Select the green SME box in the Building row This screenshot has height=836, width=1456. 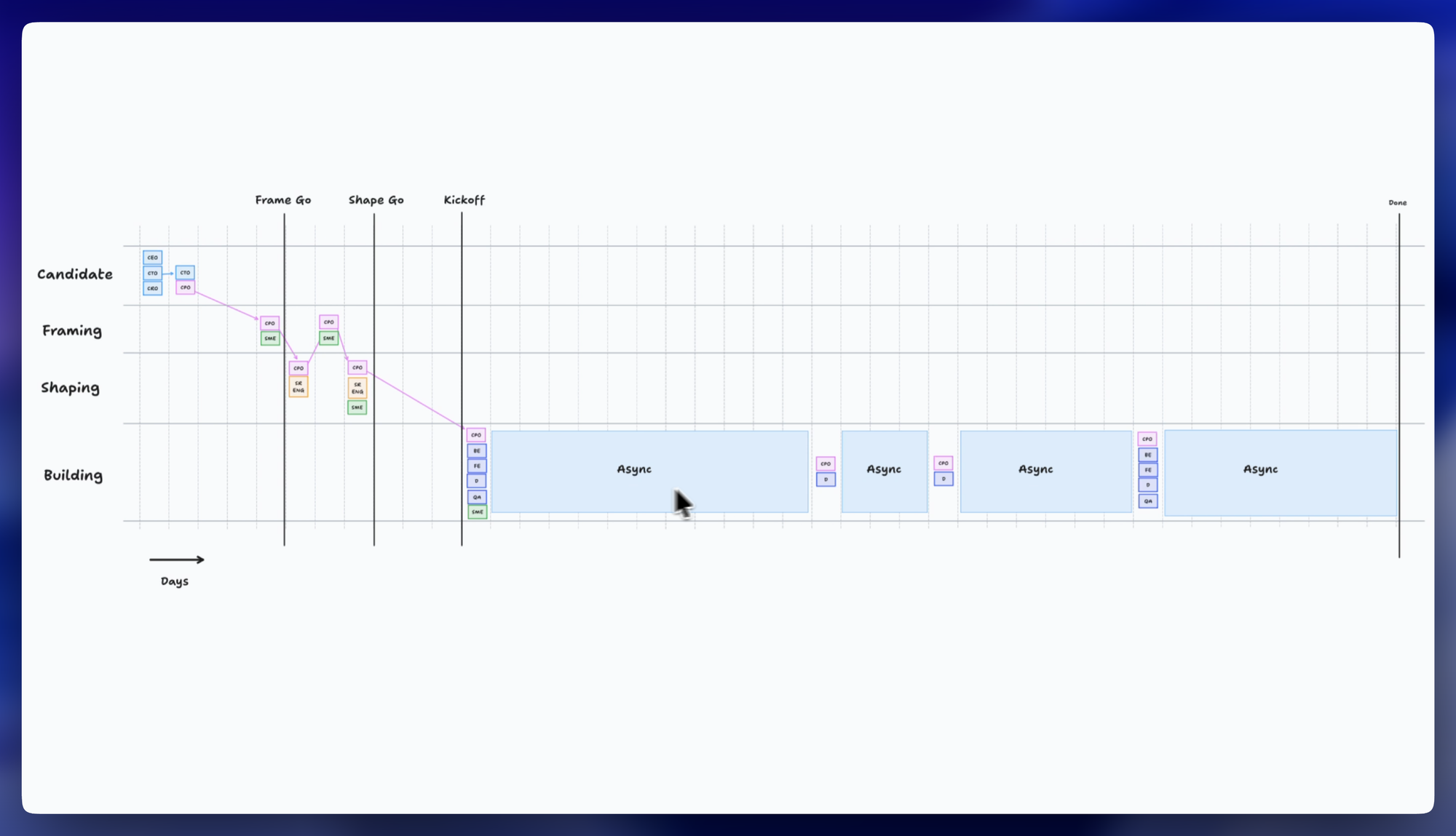click(x=477, y=512)
